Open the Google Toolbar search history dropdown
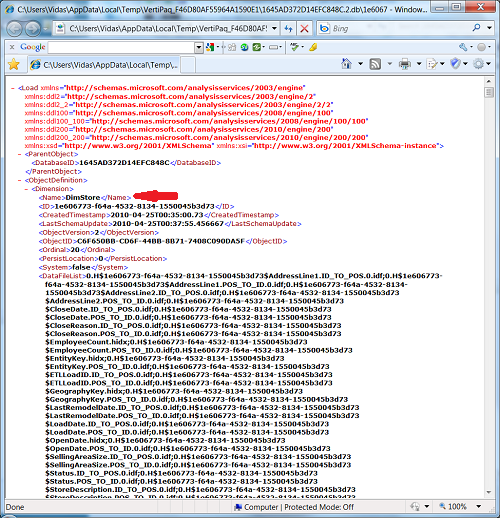Viewport: 500px width, 518px height. tap(199, 47)
